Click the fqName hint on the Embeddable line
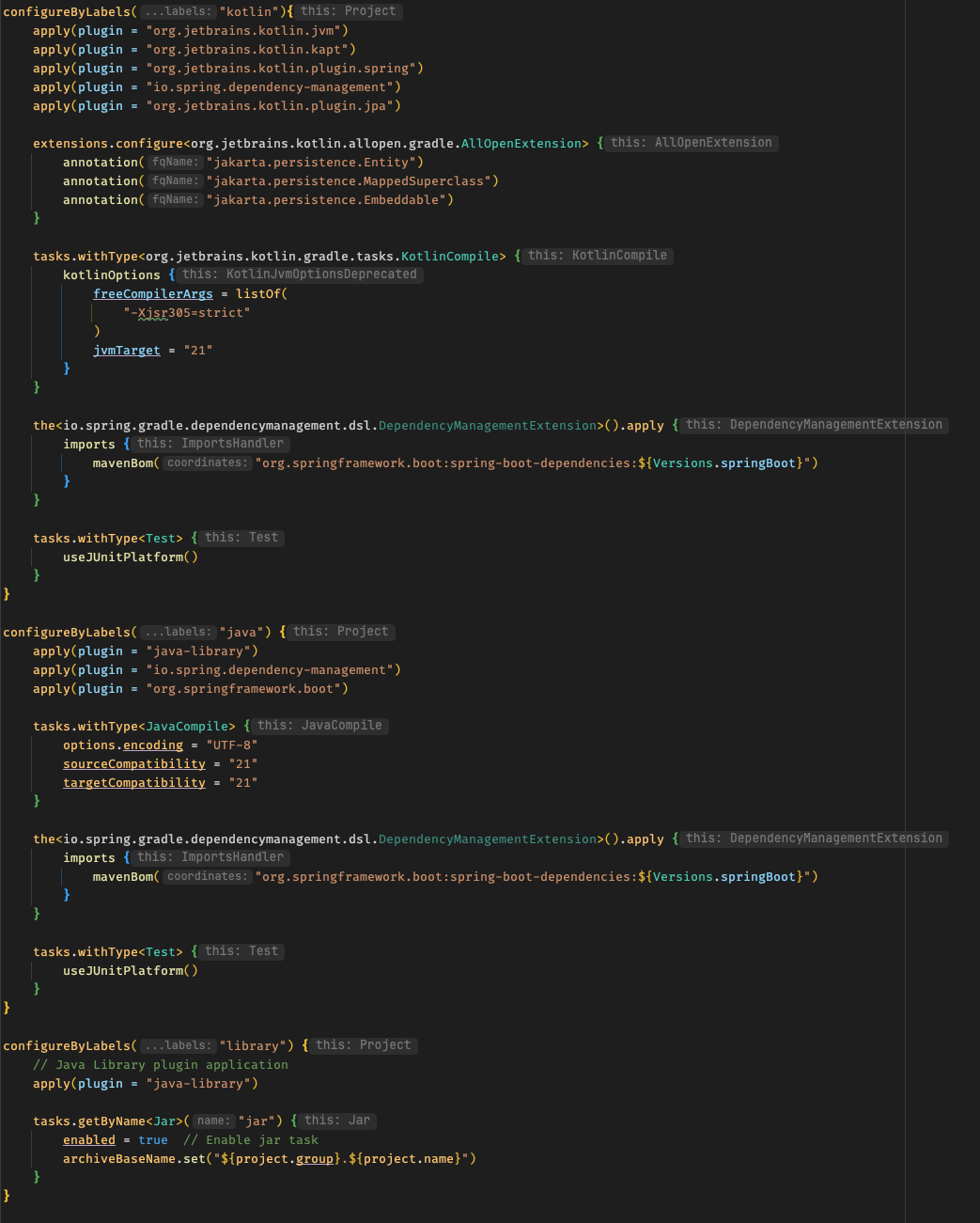 tap(176, 199)
